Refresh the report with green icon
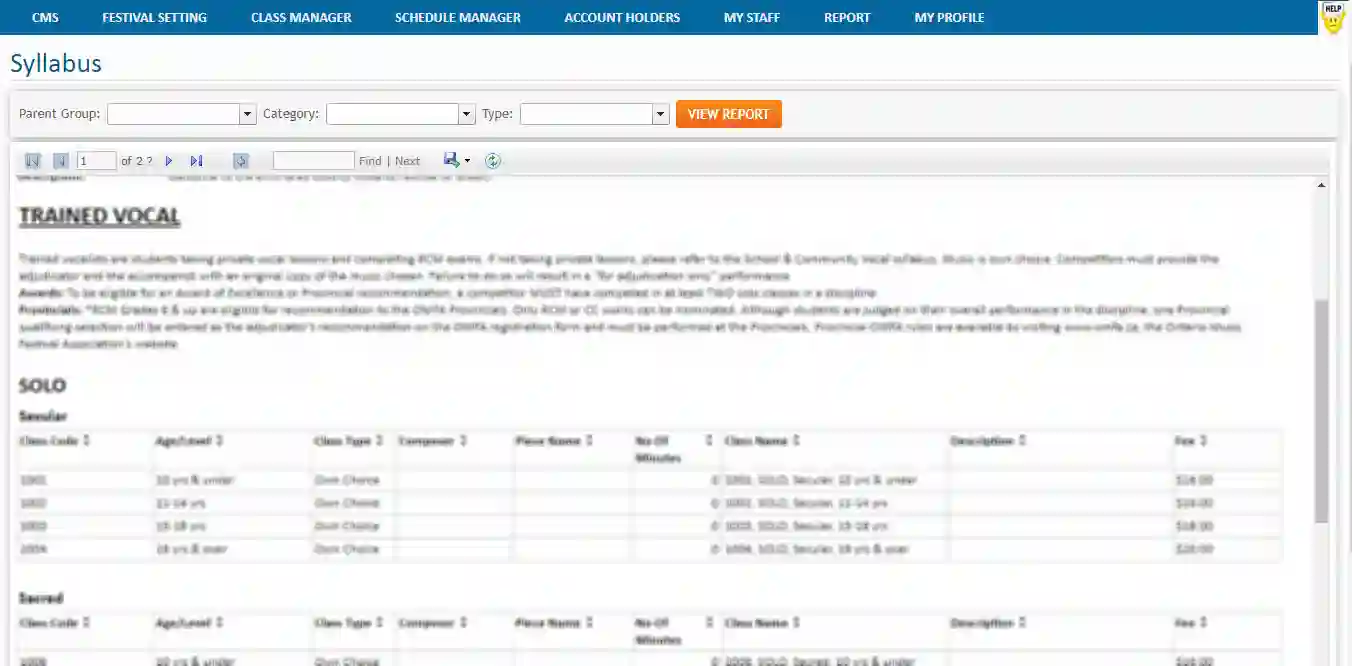 [x=493, y=161]
